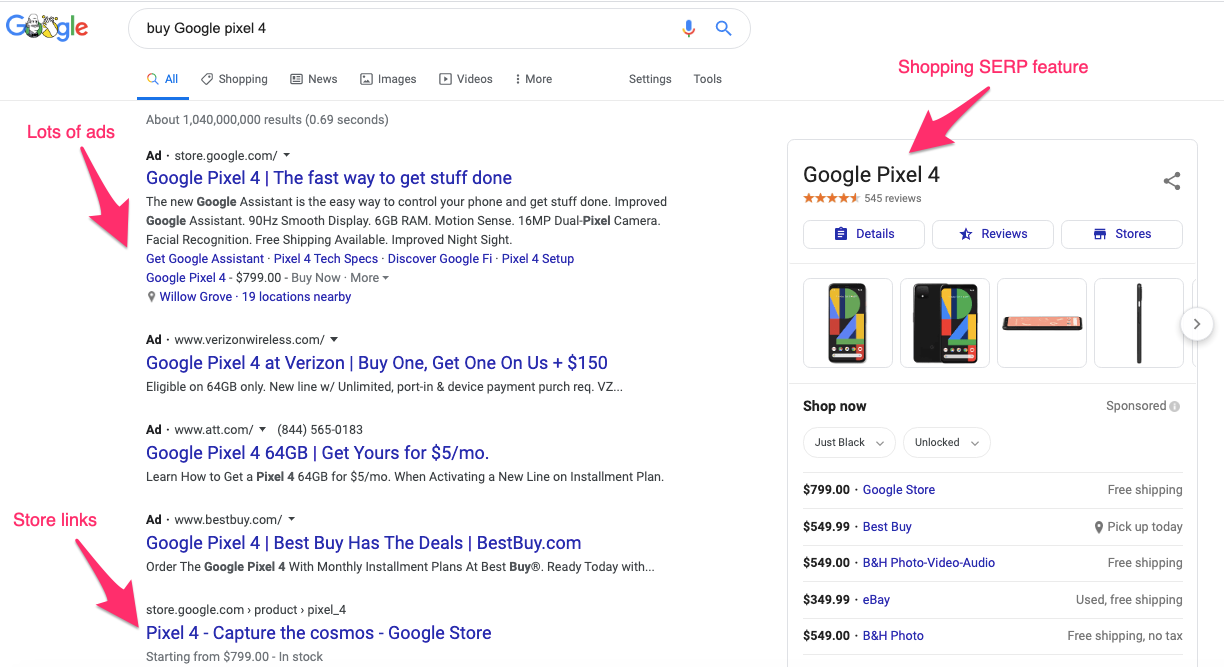Click the blue search magnifier icon
The width and height of the screenshot is (1224, 667).
[x=724, y=29]
